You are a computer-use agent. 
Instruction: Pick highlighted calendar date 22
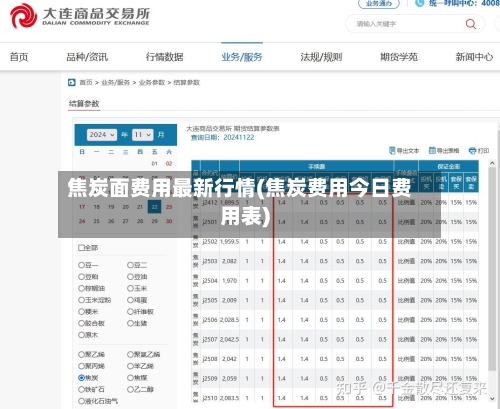(154, 207)
